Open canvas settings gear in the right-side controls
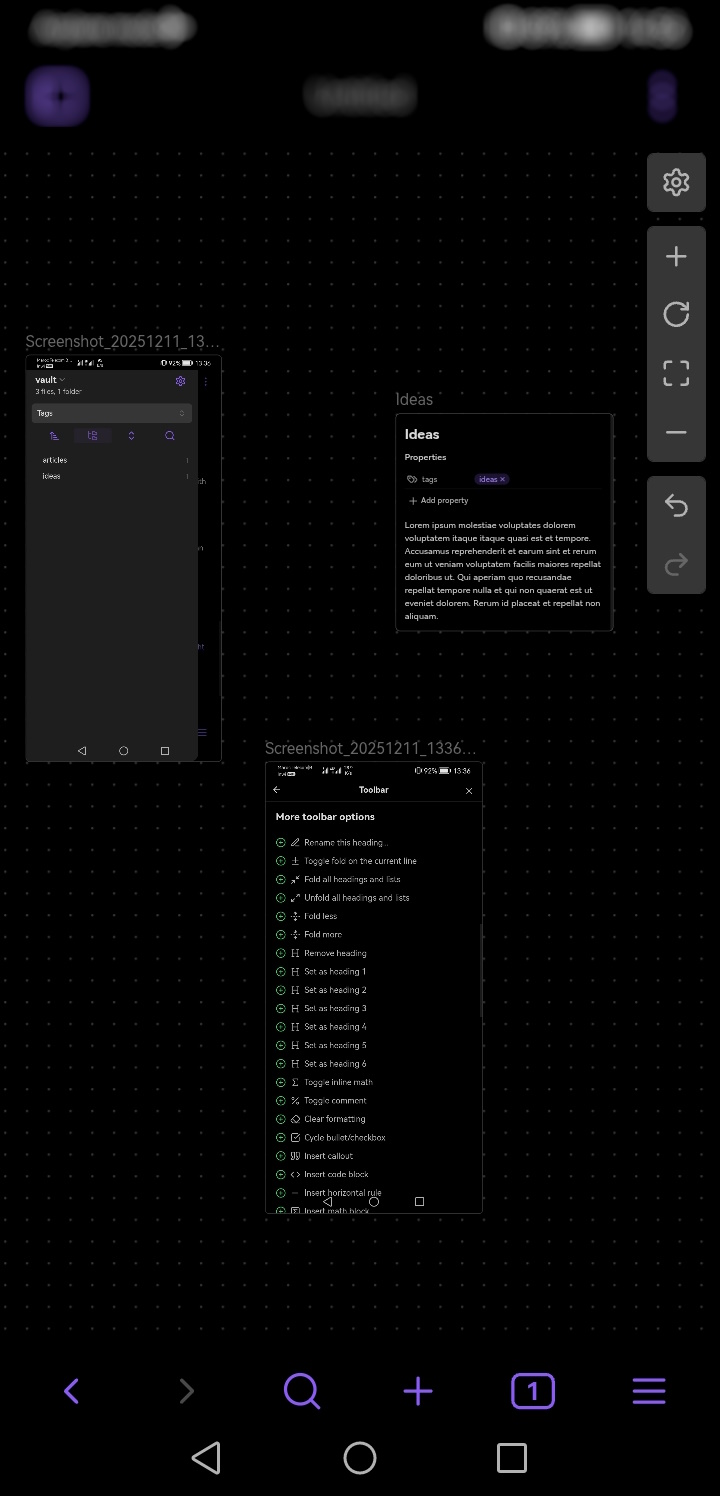The height and width of the screenshot is (1496, 720). (x=676, y=182)
